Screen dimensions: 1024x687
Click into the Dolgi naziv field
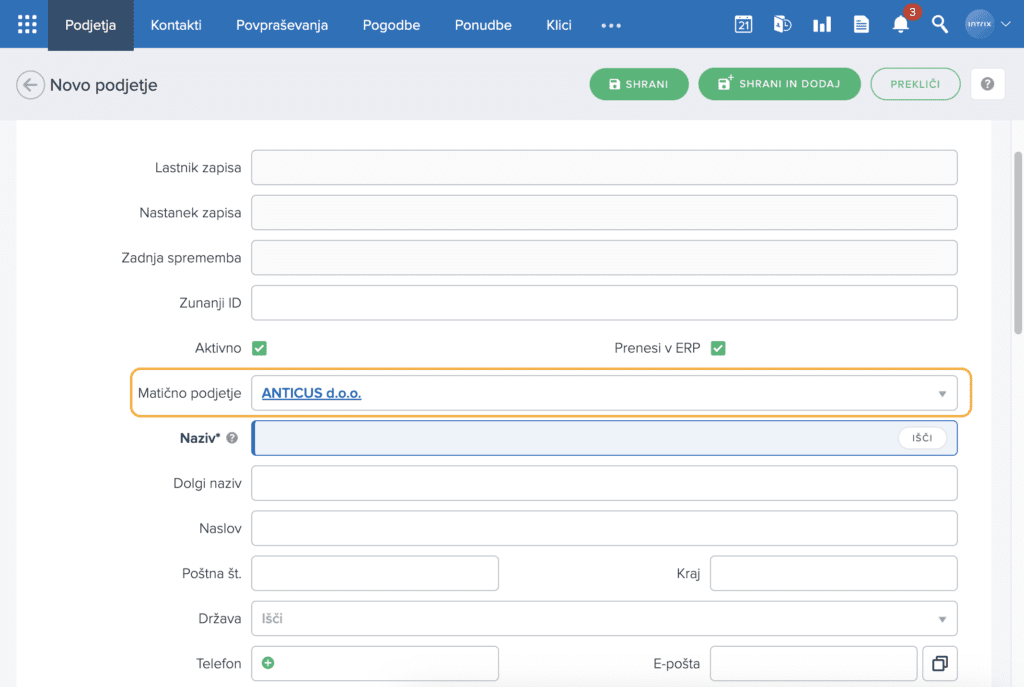tap(603, 483)
